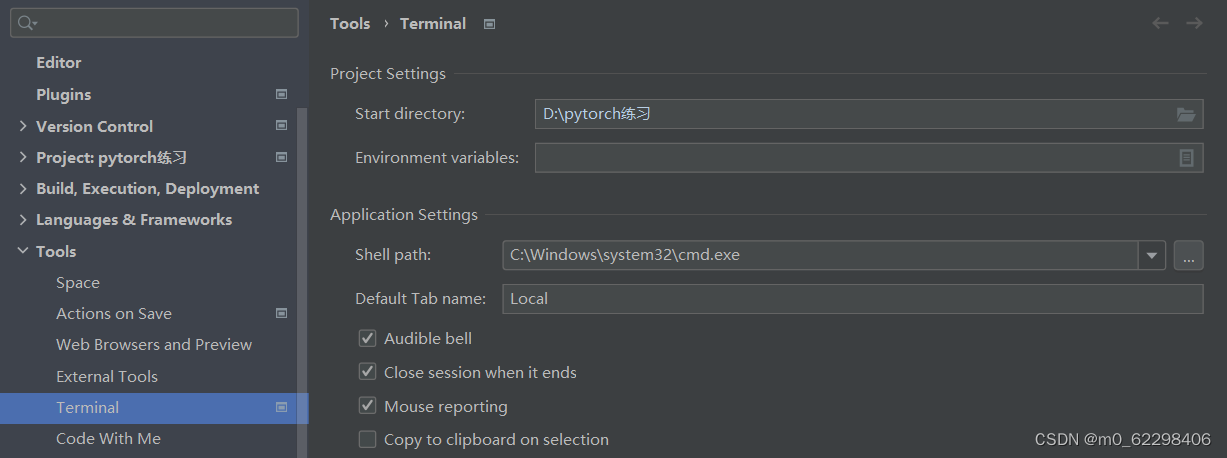
Task: Click the Default Tab name field
Action: (x=852, y=298)
